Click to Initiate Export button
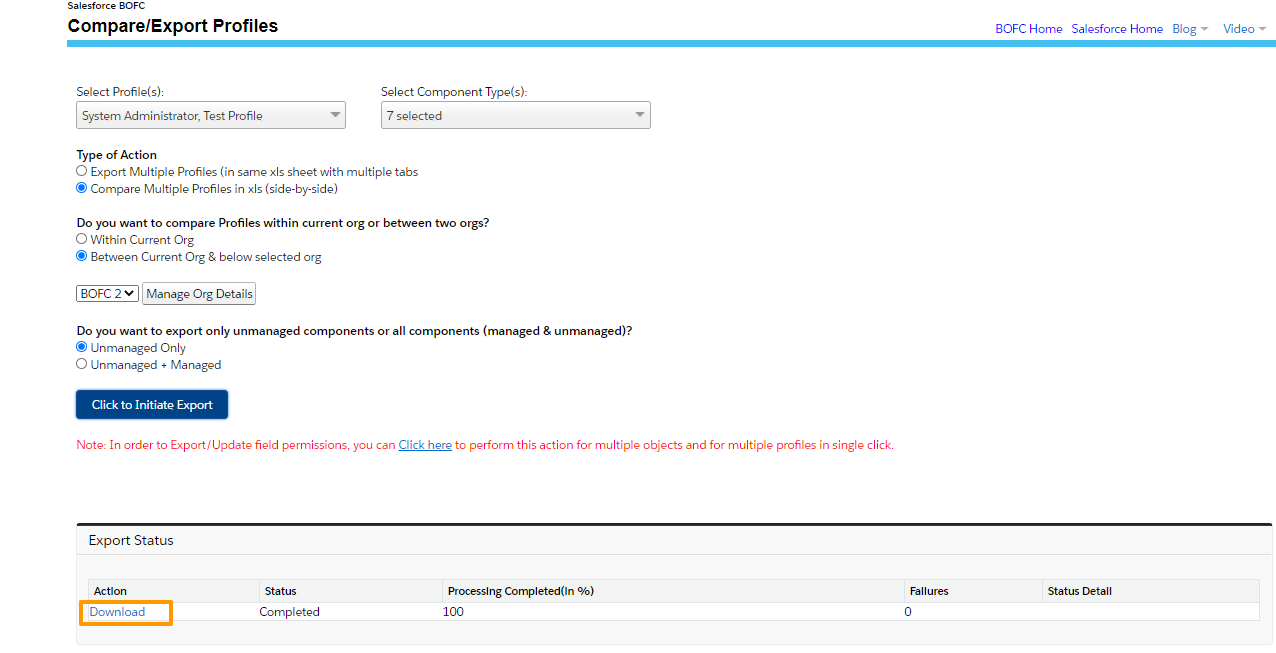This screenshot has width=1276, height=653. (152, 405)
